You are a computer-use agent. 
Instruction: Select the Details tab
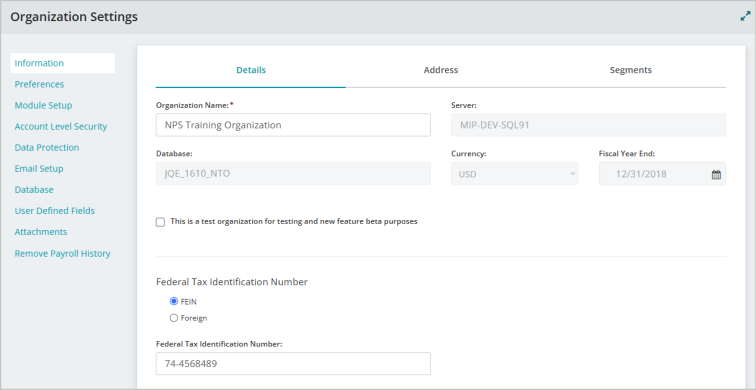click(x=251, y=70)
